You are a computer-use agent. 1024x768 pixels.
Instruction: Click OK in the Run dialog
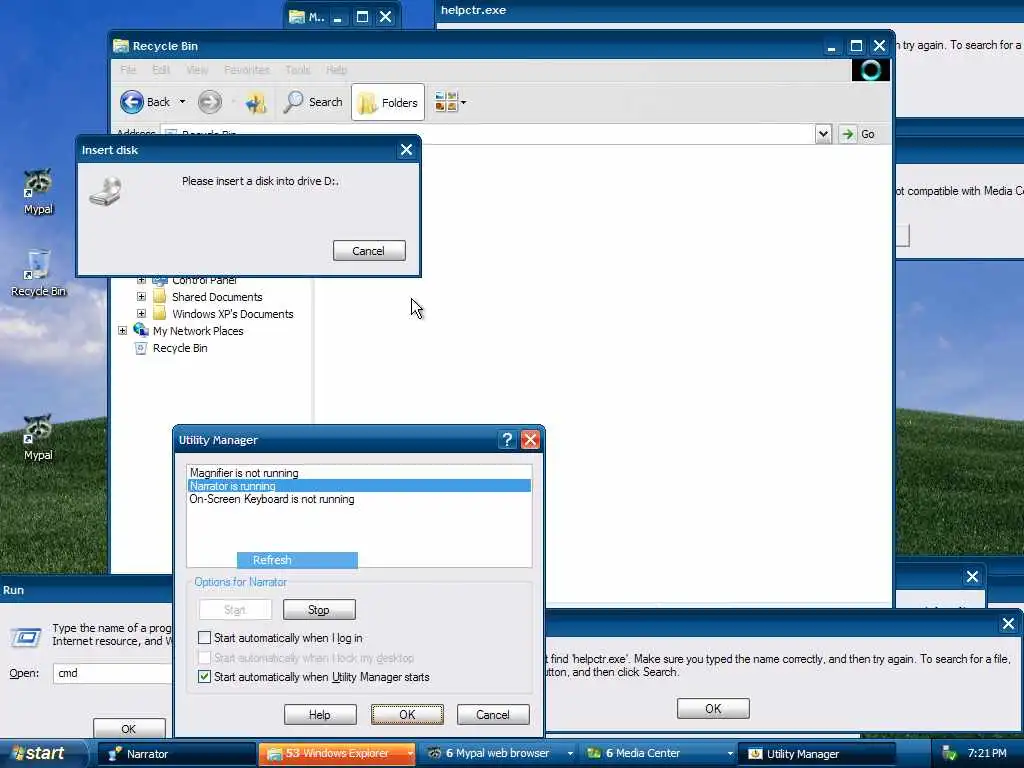click(129, 729)
